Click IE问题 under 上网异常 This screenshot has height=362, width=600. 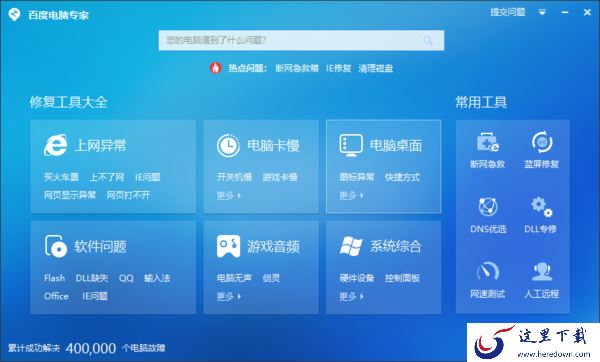pos(148,177)
